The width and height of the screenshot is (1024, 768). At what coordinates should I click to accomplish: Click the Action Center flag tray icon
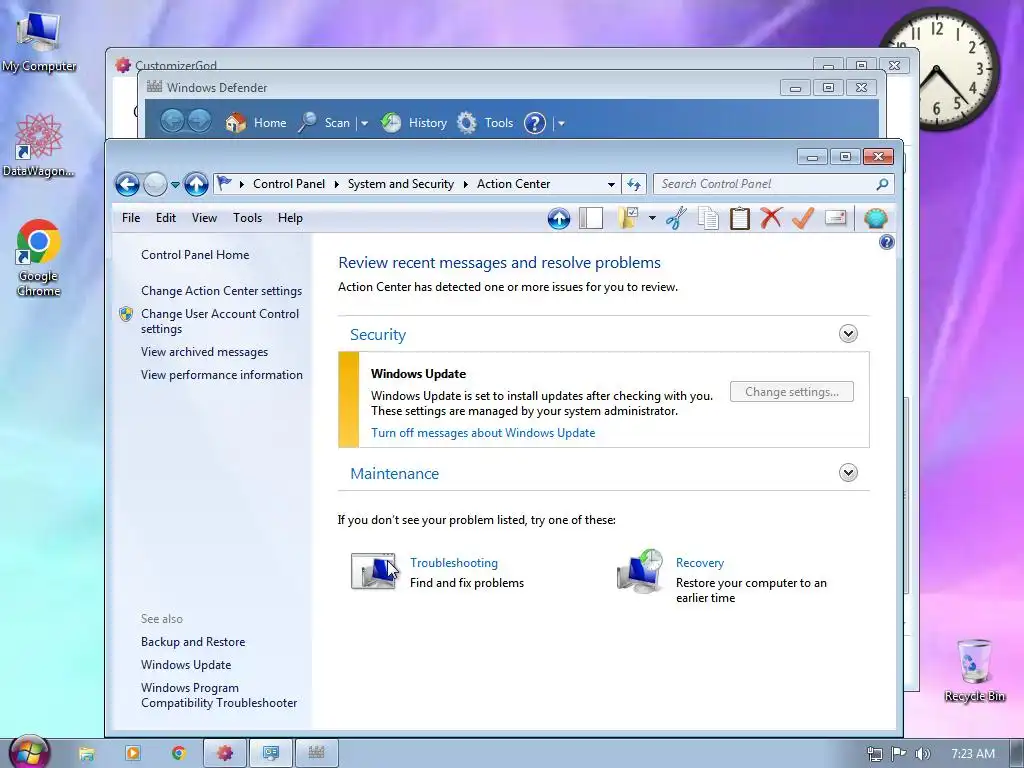899,754
